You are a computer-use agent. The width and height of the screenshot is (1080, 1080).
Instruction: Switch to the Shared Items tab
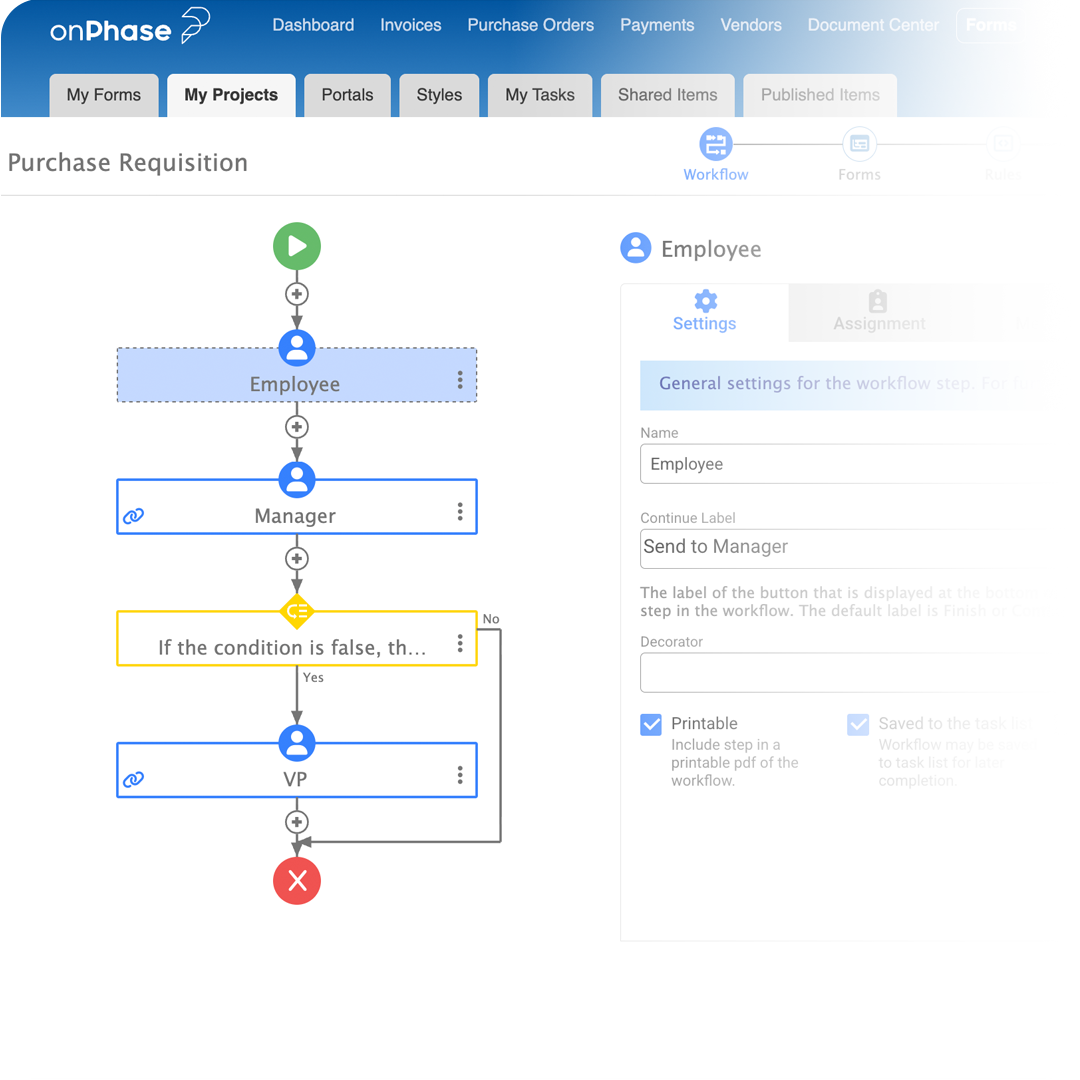(x=667, y=95)
